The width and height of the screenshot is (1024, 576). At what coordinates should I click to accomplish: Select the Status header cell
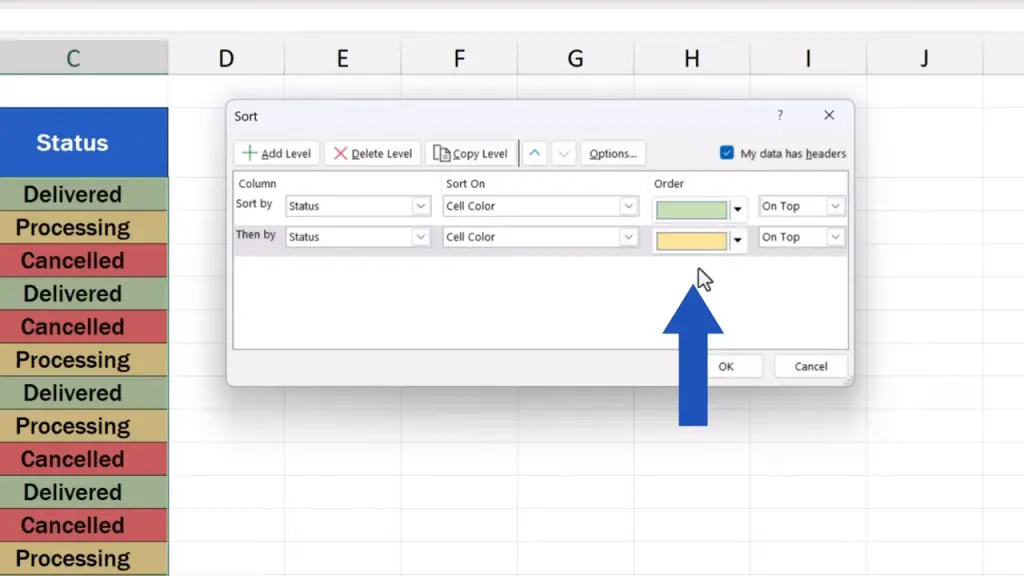(72, 143)
